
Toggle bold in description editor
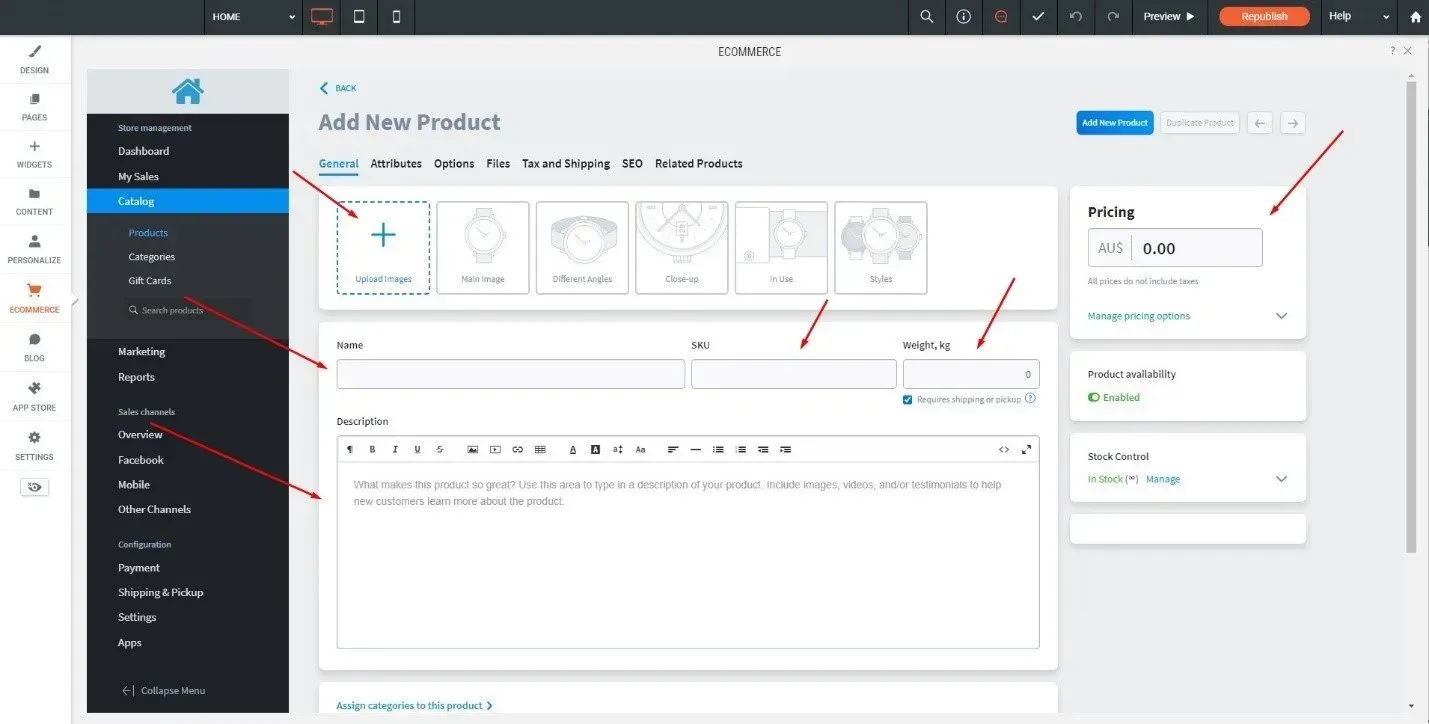coord(373,450)
